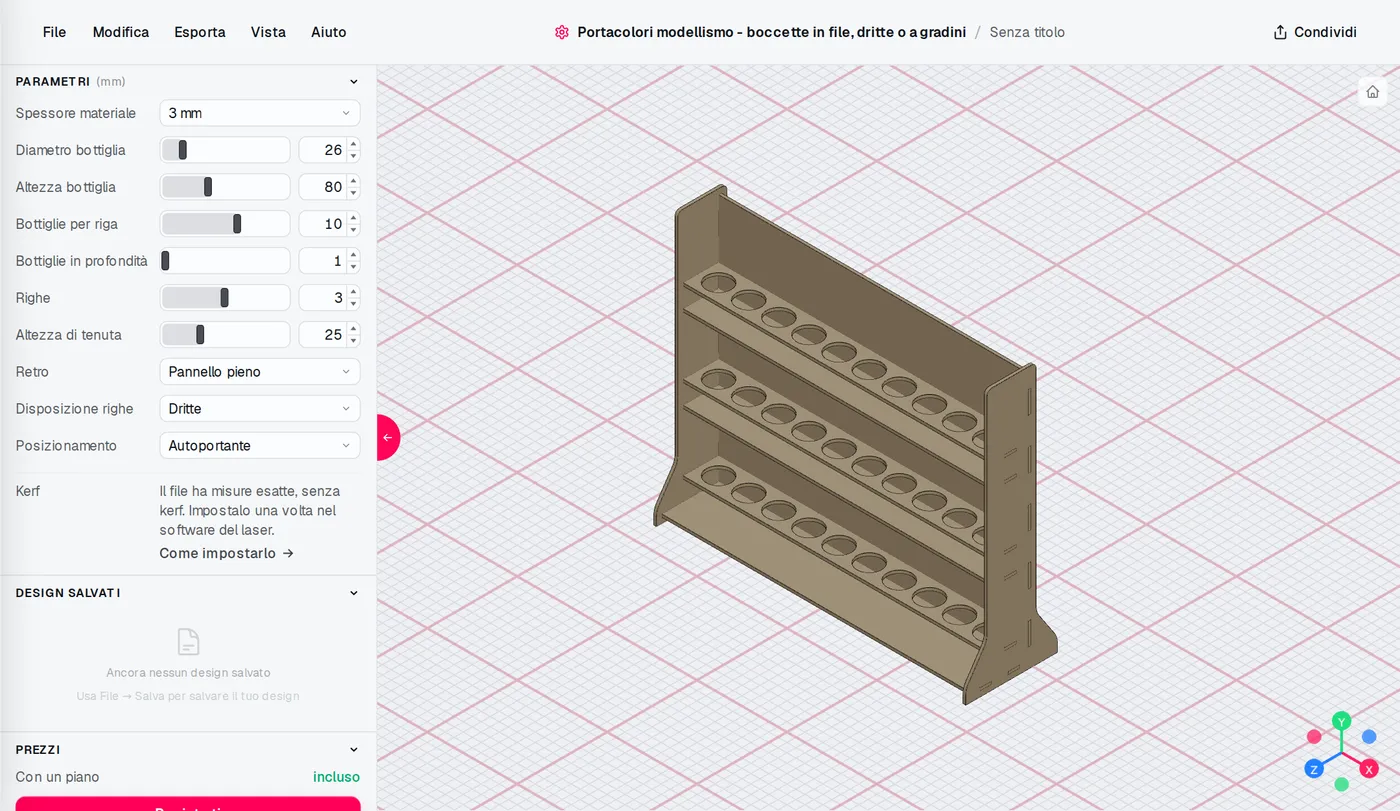Image resolution: width=1400 pixels, height=811 pixels.
Task: Click the green Y axis ball on the gizmo
Action: tap(1342, 721)
